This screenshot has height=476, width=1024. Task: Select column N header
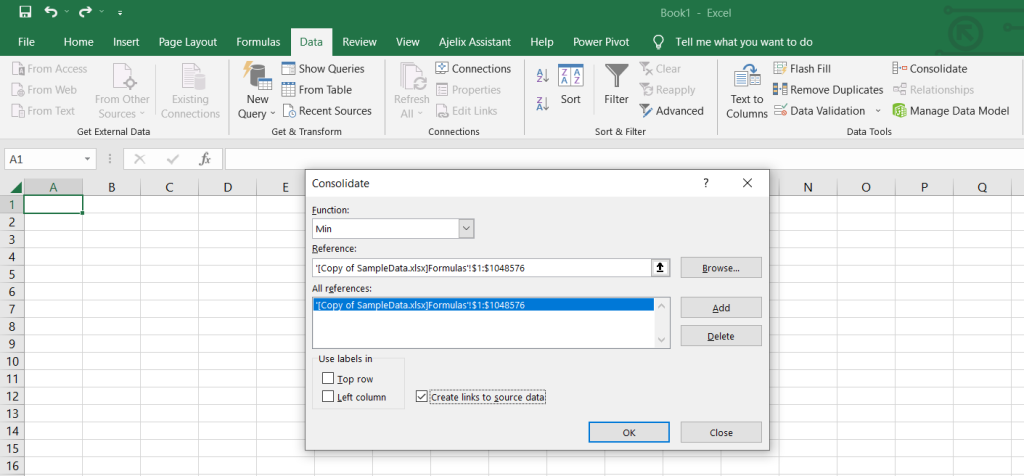pos(808,187)
